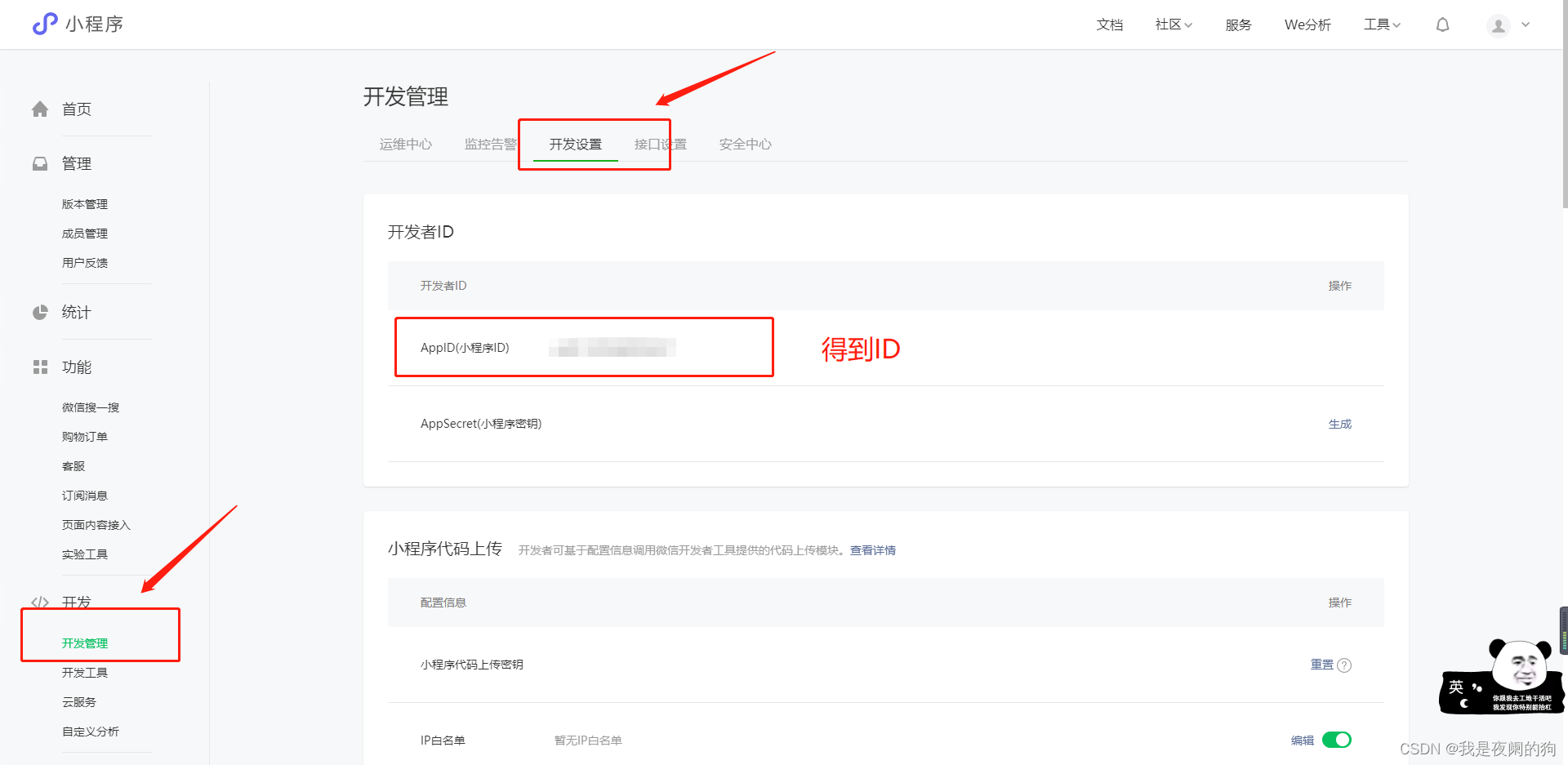Image resolution: width=1568 pixels, height=765 pixels.
Task: Toggle the IP白名单 switch off
Action: coord(1337,740)
